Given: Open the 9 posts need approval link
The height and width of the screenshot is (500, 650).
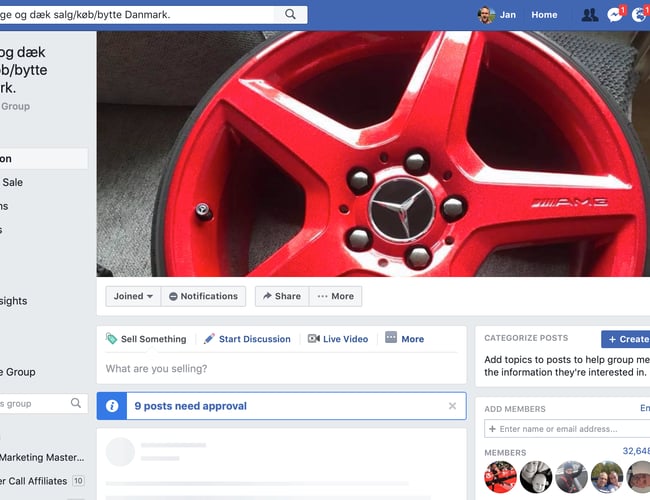Looking at the screenshot, I should click(190, 406).
